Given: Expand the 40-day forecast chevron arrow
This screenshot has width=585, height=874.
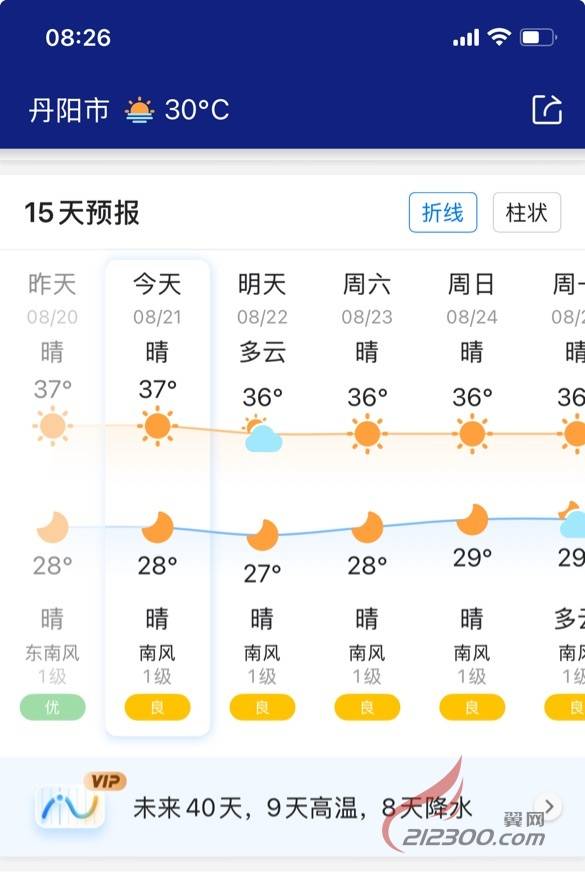Looking at the screenshot, I should pyautogui.click(x=549, y=807).
